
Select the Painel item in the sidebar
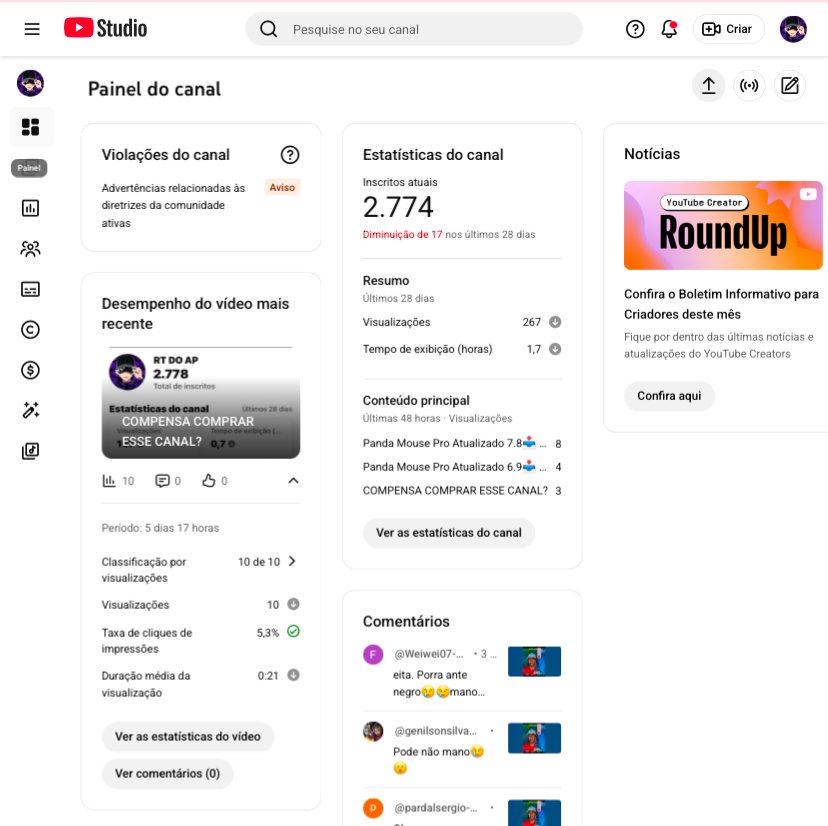(30, 126)
